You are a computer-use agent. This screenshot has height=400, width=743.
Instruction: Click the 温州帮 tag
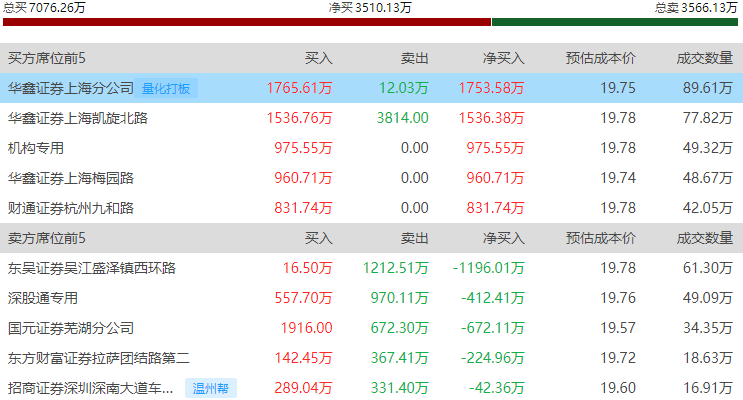pos(210,388)
